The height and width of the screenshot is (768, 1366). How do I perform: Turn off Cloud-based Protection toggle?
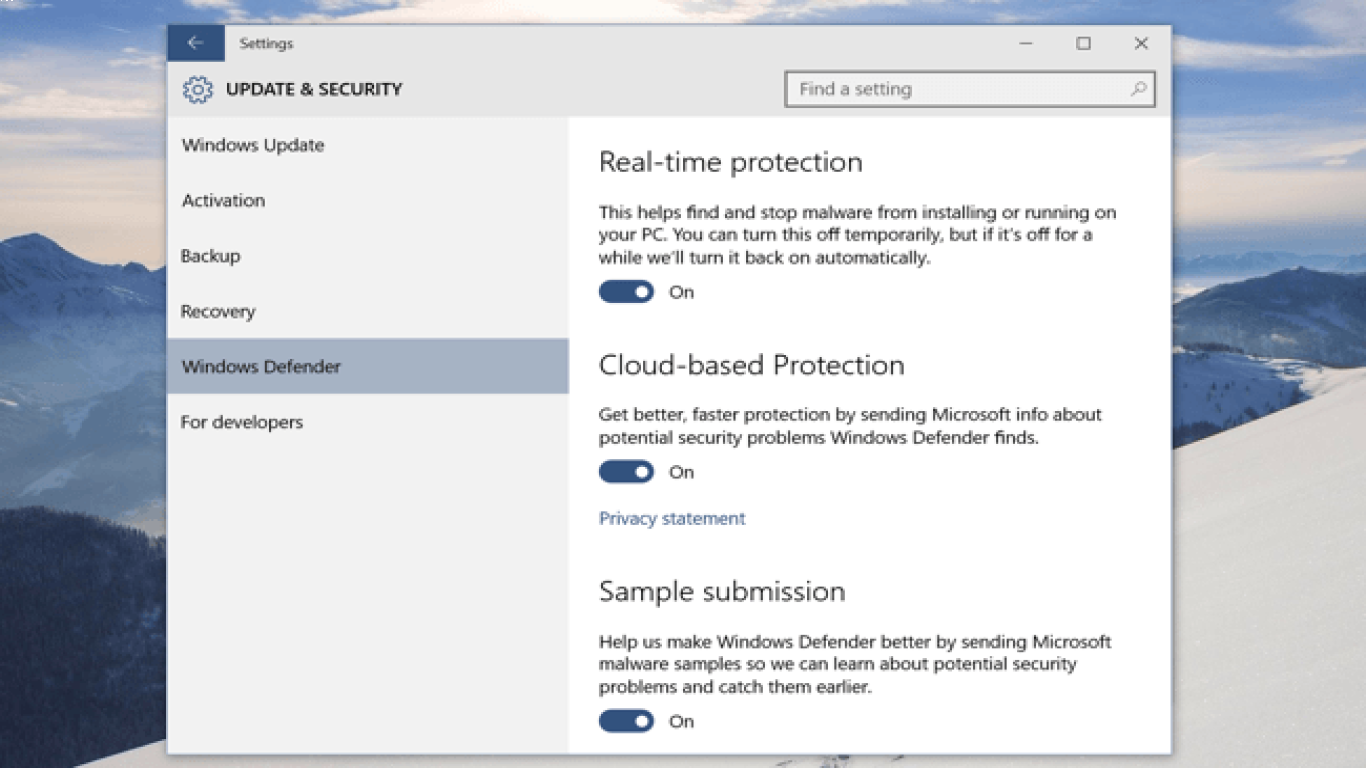tap(626, 472)
